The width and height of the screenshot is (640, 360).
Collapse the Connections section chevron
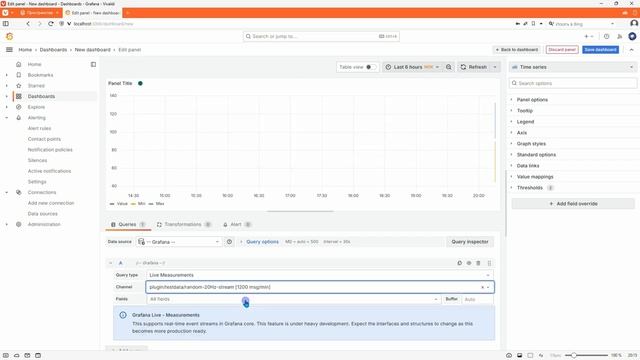[7, 192]
